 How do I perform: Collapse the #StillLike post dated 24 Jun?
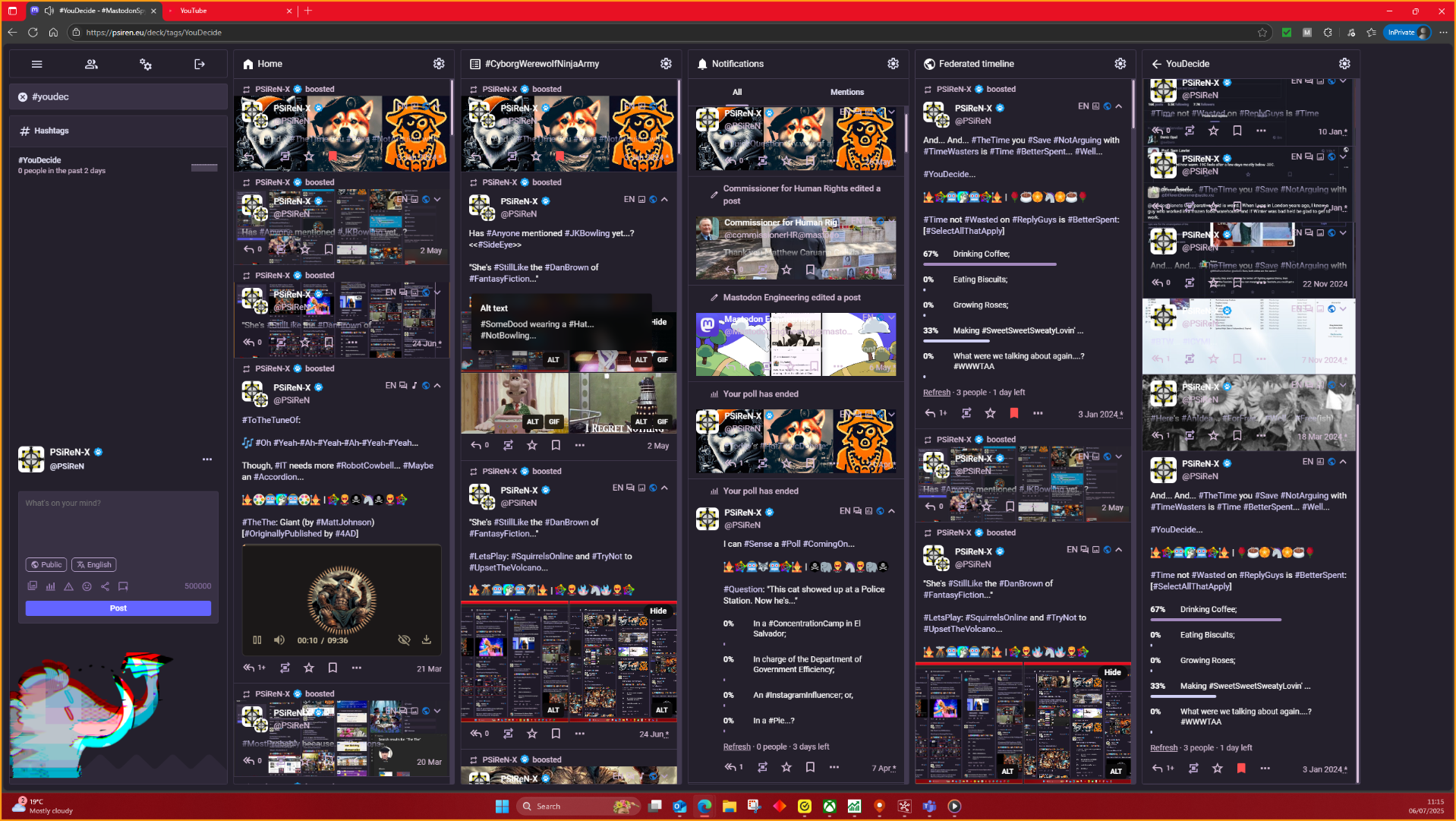[x=664, y=488]
